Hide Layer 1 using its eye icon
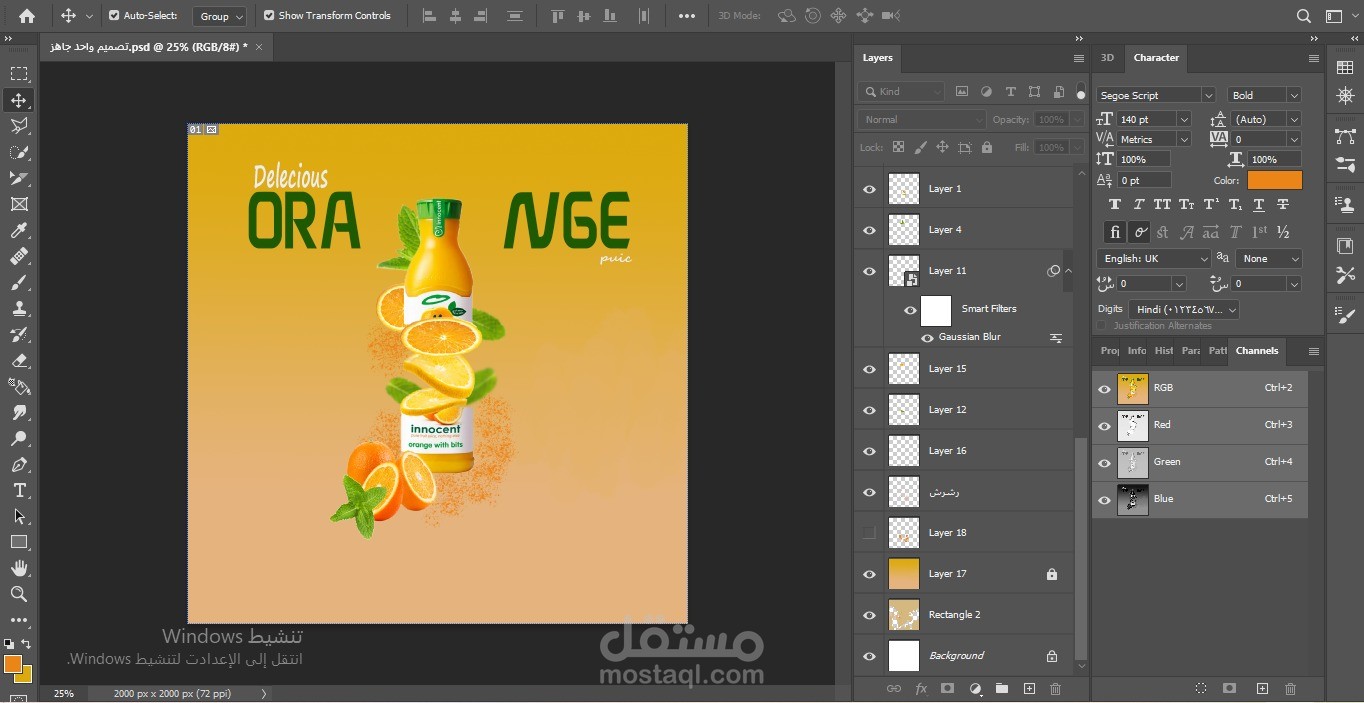The image size is (1364, 703). coord(869,189)
